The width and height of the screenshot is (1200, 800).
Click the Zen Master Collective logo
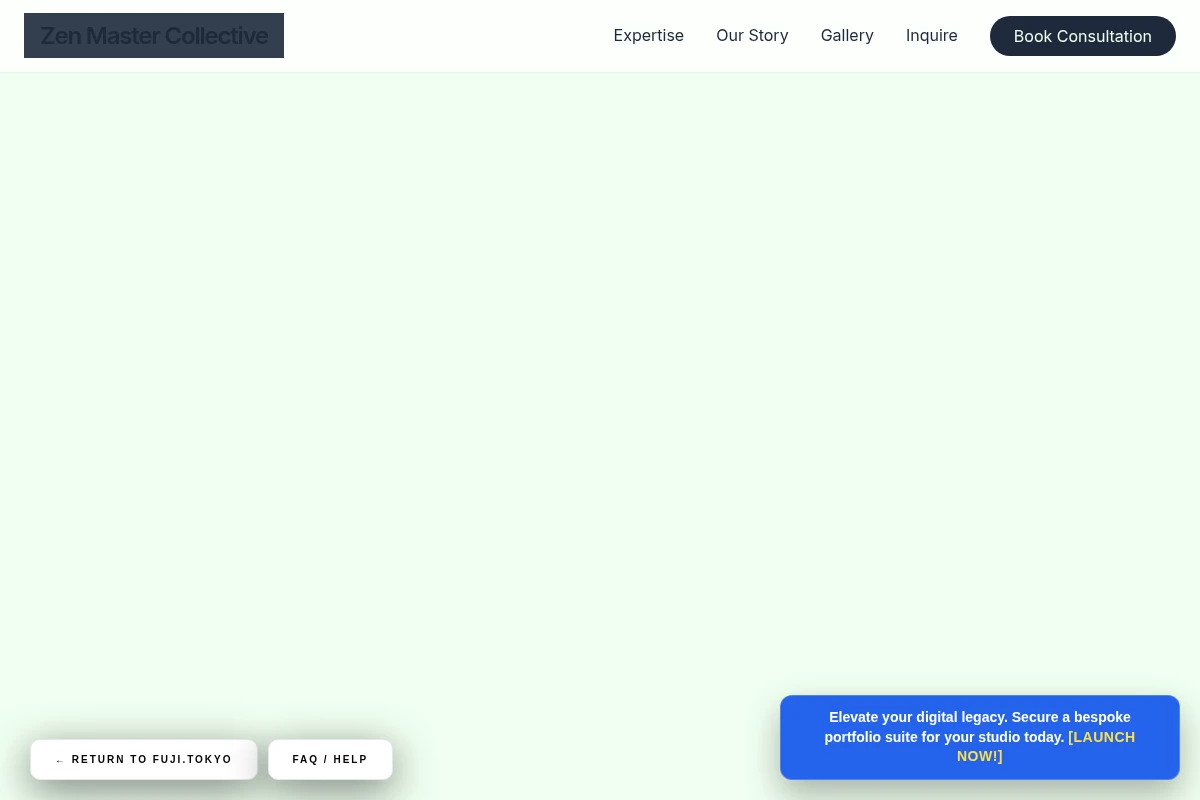[x=154, y=36]
